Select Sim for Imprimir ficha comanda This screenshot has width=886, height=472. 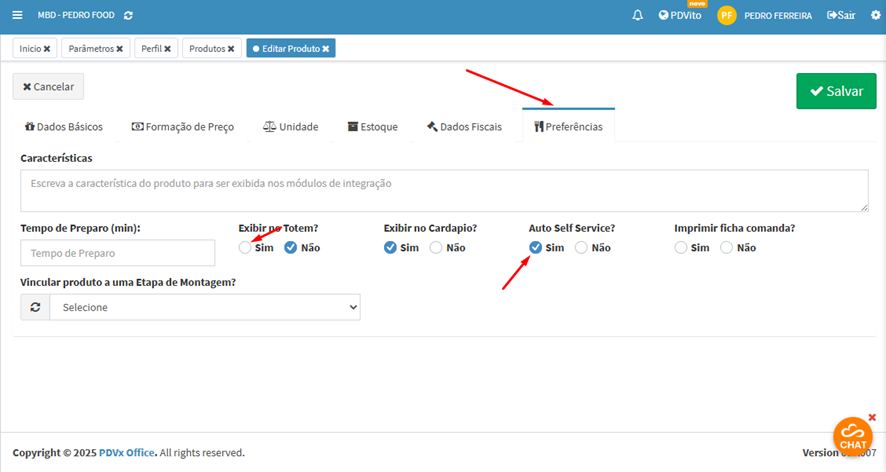(x=681, y=247)
